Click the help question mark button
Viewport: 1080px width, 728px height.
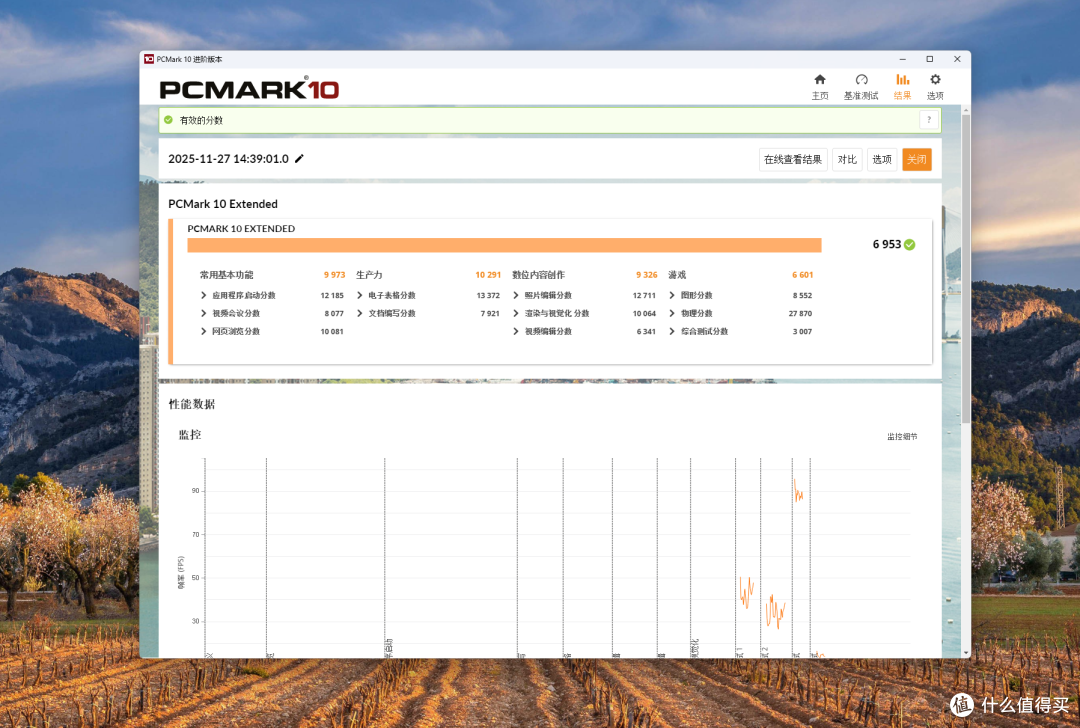(928, 120)
